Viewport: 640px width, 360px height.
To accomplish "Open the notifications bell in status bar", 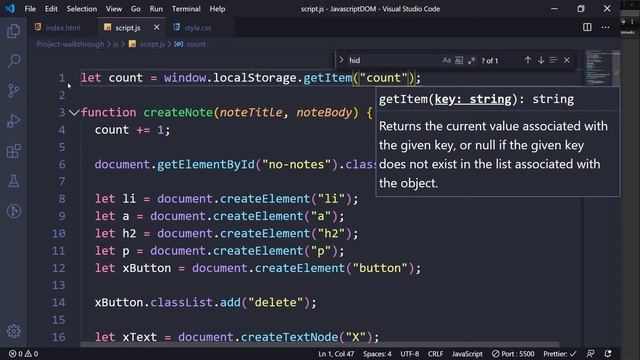I will [608, 354].
